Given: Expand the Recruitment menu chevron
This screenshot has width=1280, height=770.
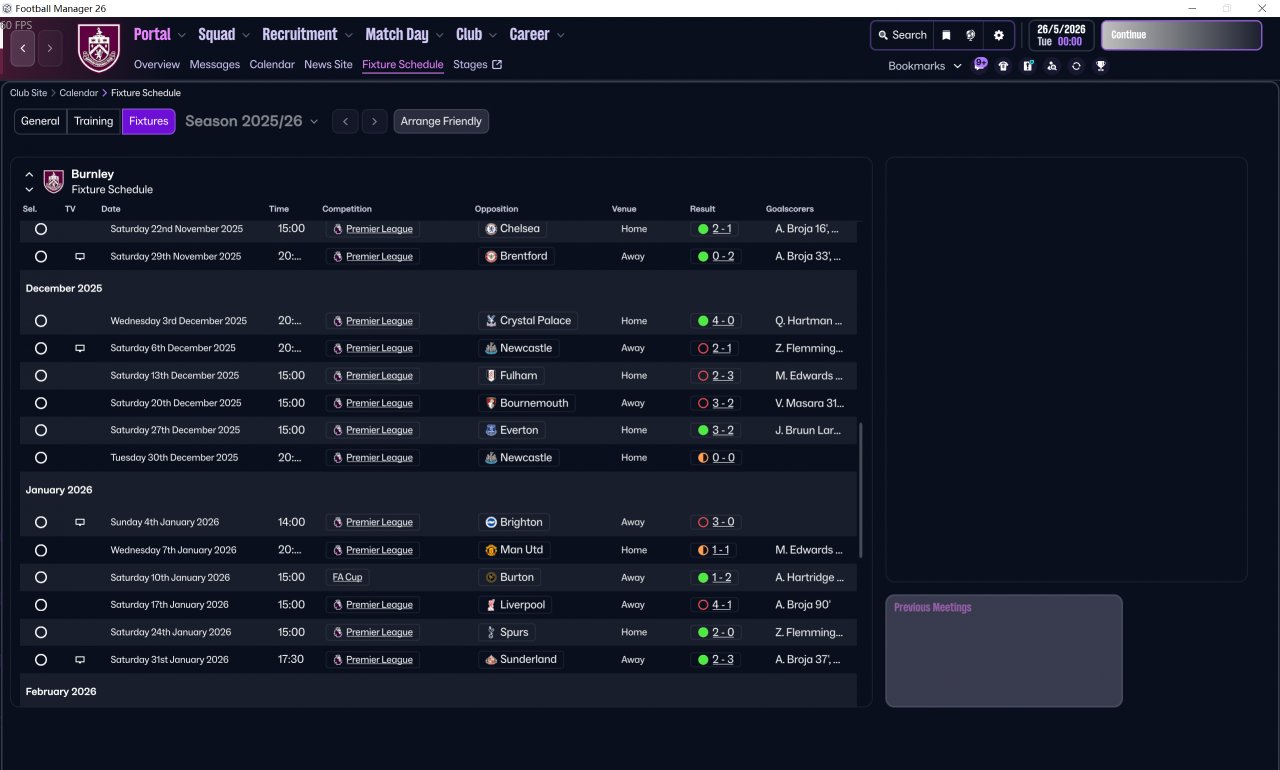Looking at the screenshot, I should point(348,35).
